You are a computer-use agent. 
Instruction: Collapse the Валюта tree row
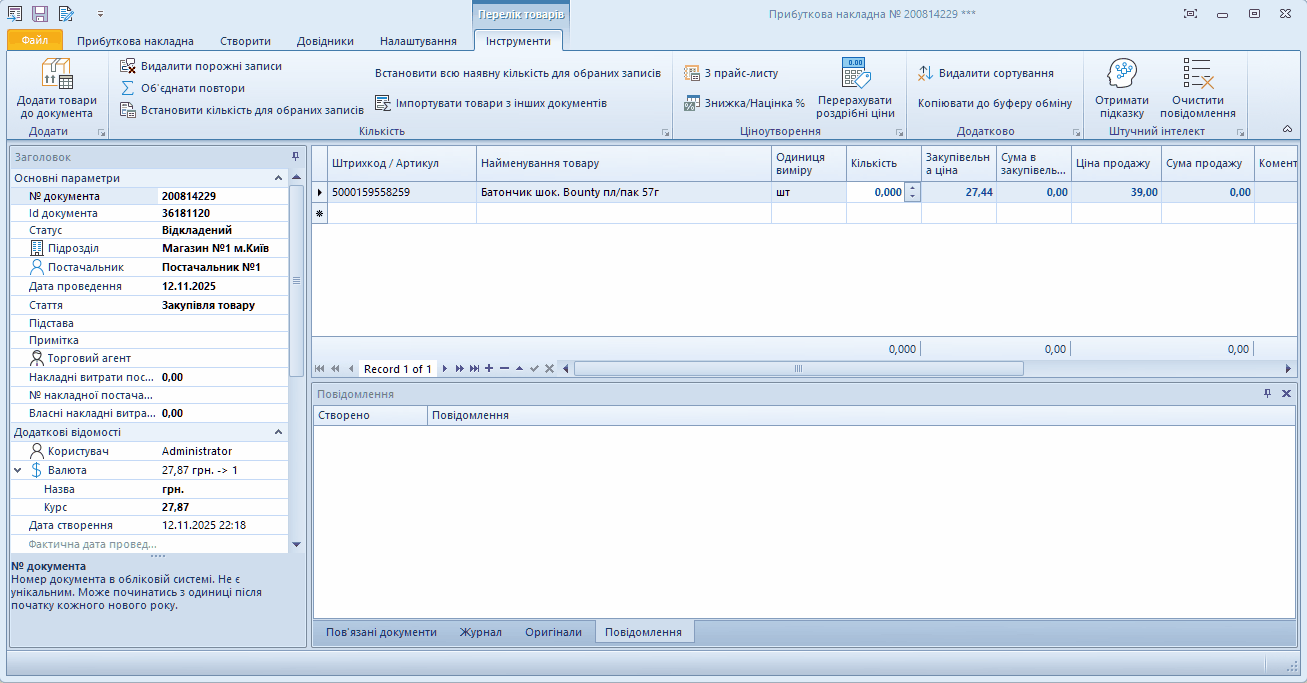18,470
